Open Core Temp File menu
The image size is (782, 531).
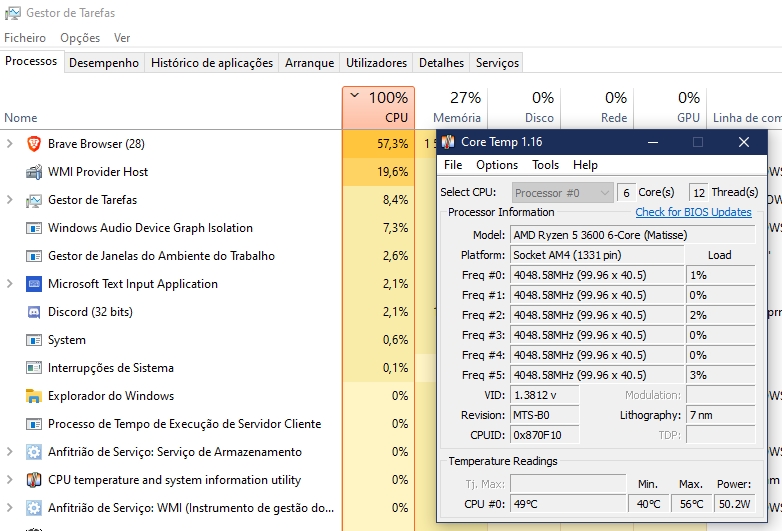tap(453, 165)
